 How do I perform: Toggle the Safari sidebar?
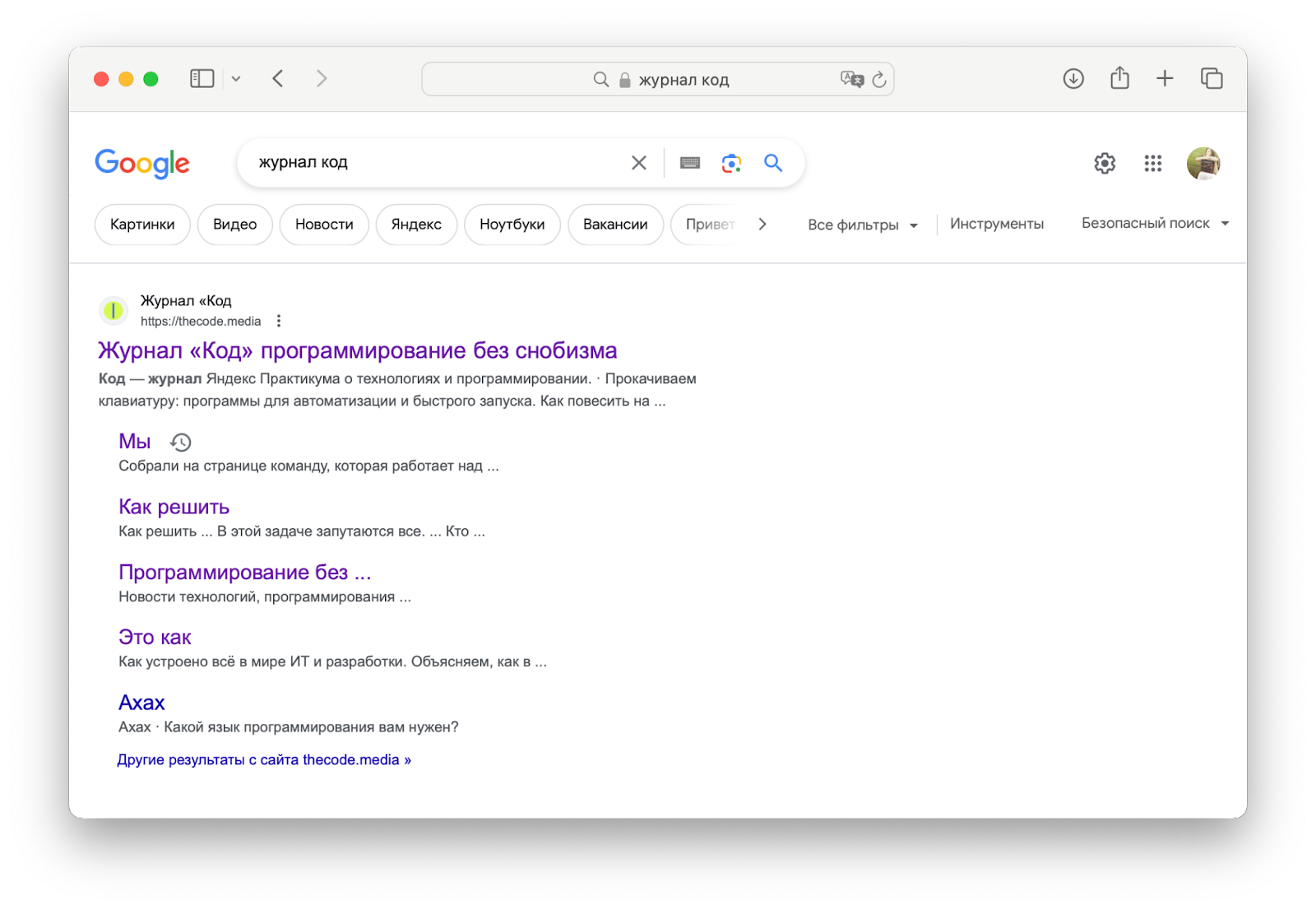point(202,79)
